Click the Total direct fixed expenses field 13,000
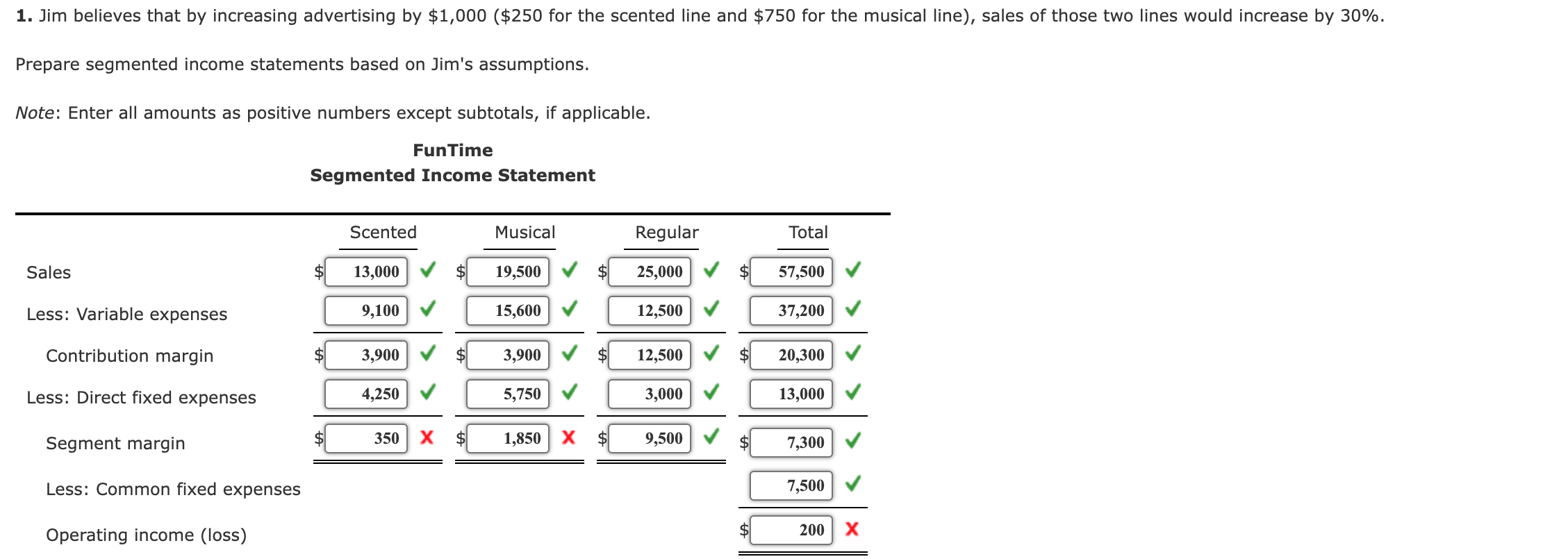Screen dimensions: 1568x559 point(791,394)
